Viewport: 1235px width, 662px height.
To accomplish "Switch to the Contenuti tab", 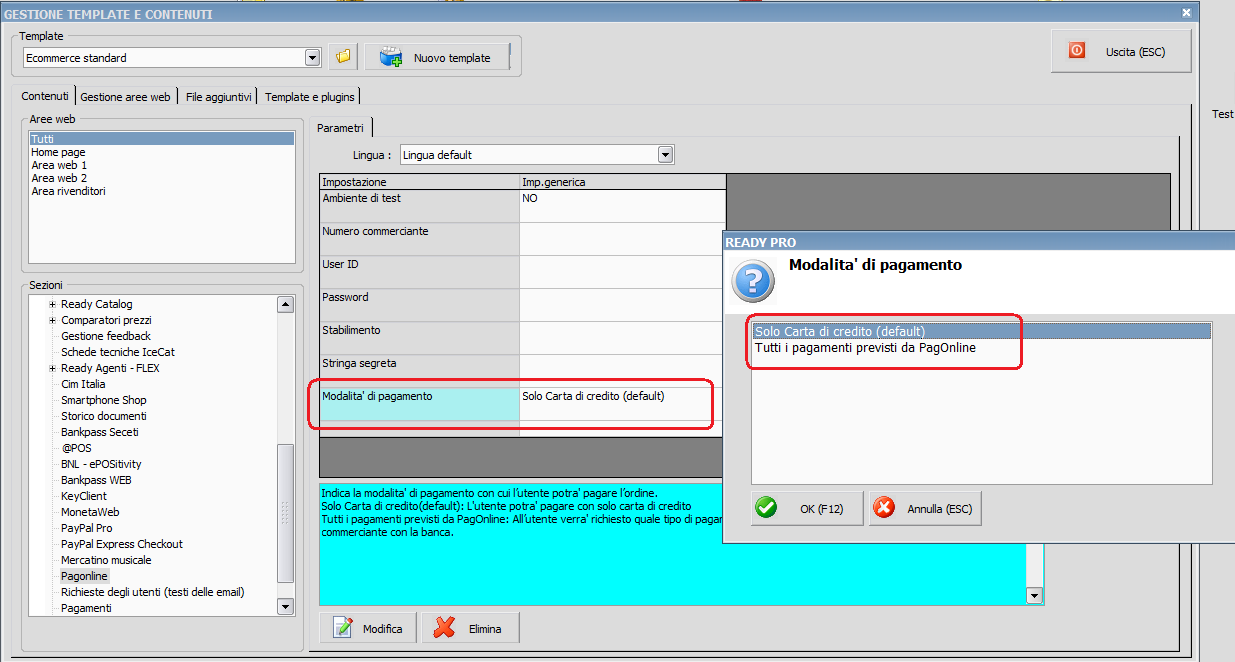I will click(x=45, y=96).
